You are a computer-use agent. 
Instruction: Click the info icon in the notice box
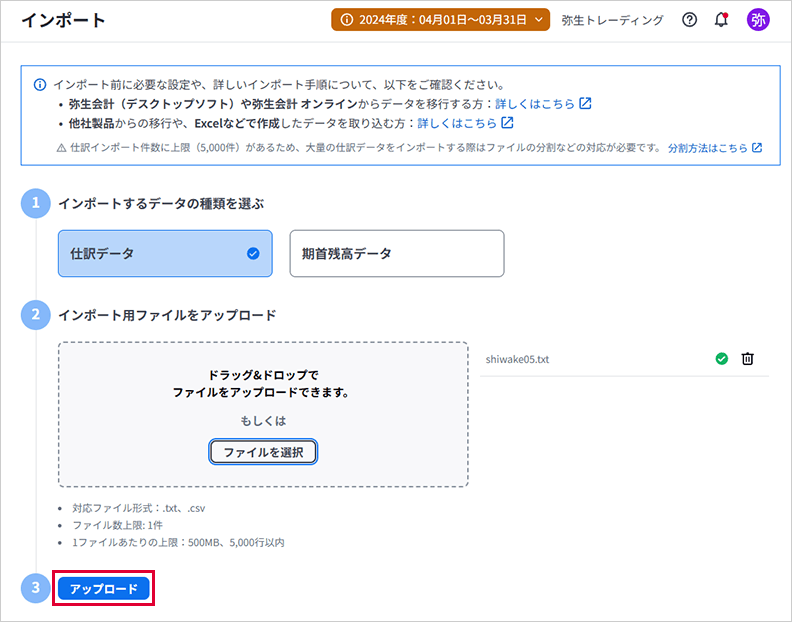pos(40,84)
